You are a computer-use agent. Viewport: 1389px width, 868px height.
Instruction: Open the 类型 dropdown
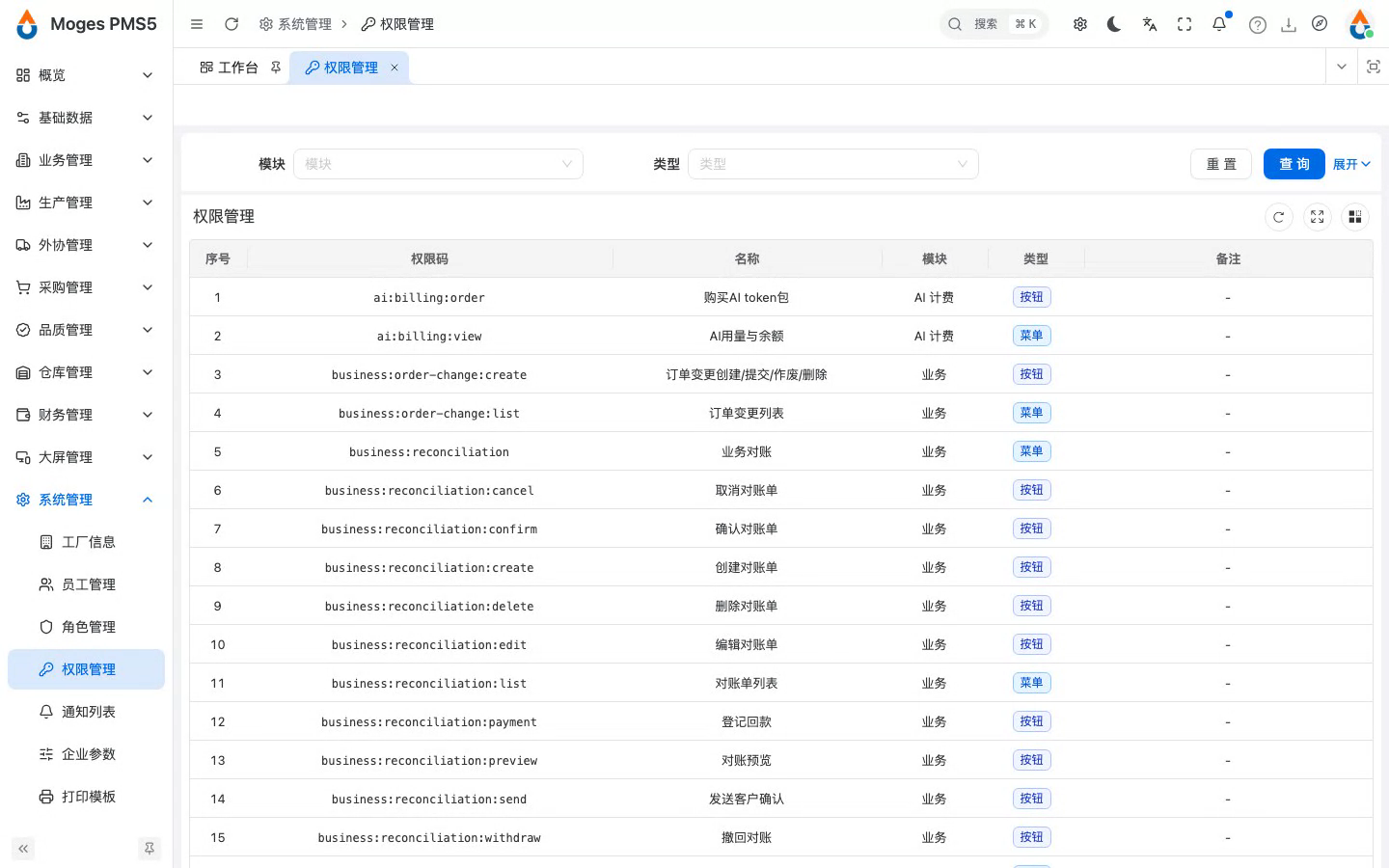click(x=833, y=164)
